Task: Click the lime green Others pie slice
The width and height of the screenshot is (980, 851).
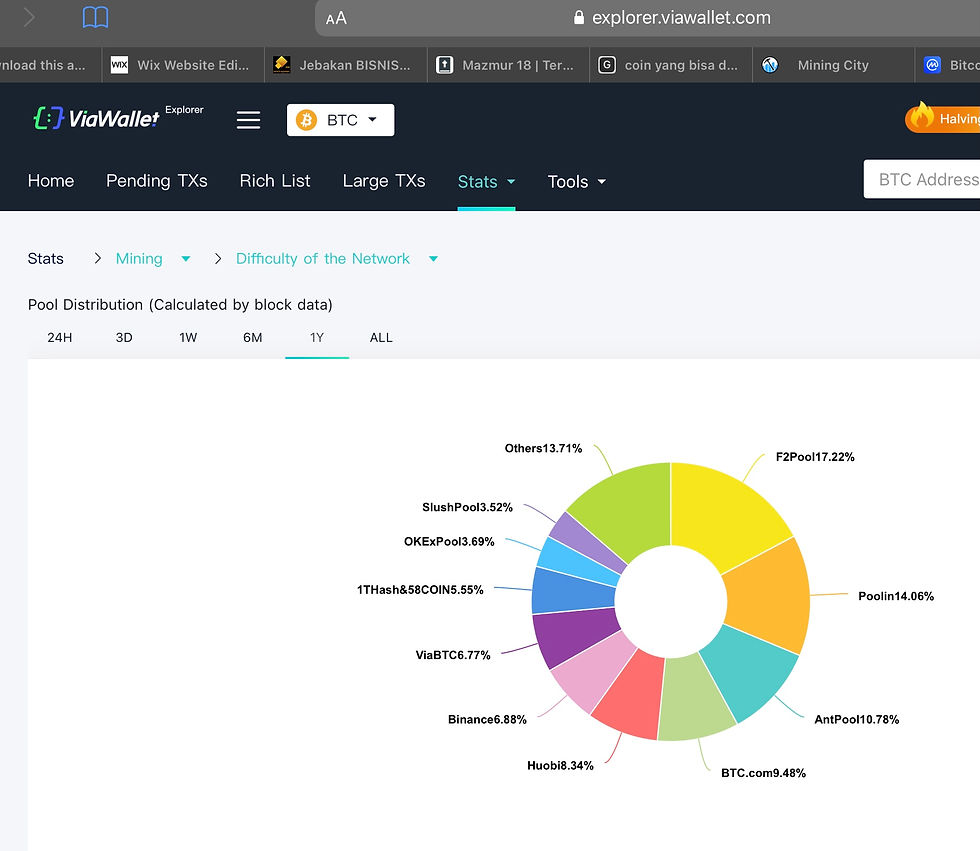Action: pyautogui.click(x=631, y=509)
